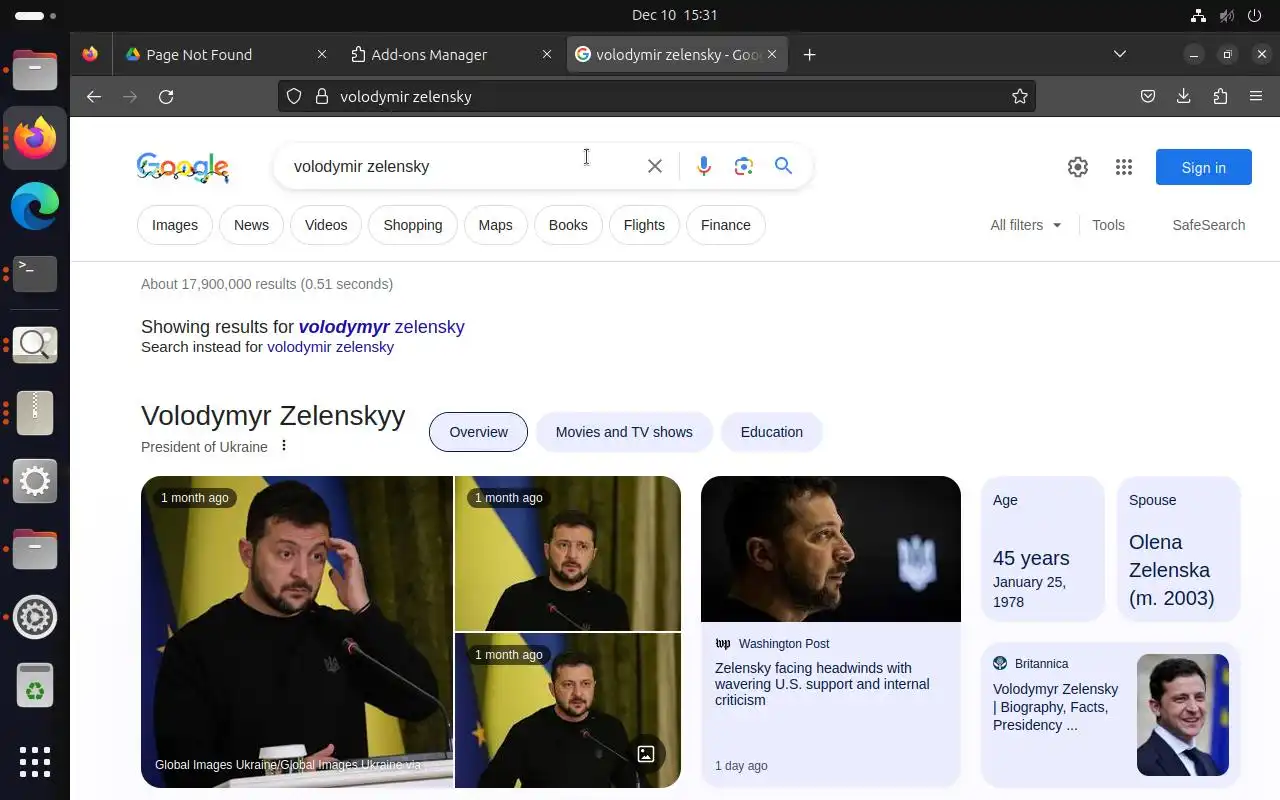Viewport: 1280px width, 800px height.
Task: Filter results by Images
Action: coord(175,225)
